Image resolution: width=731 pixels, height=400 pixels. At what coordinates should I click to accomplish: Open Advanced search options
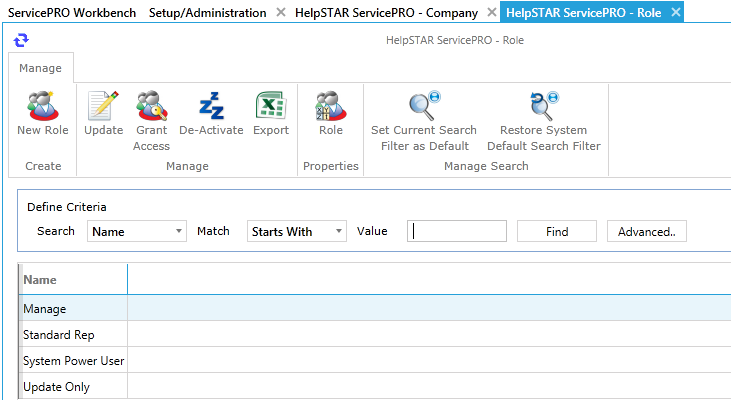(x=647, y=231)
